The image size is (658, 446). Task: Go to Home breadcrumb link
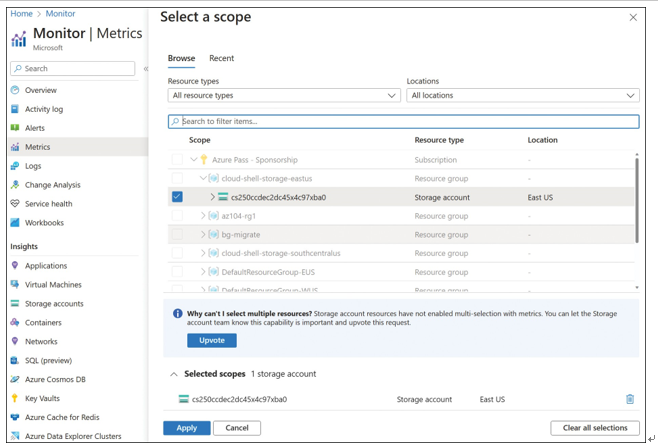click(21, 13)
